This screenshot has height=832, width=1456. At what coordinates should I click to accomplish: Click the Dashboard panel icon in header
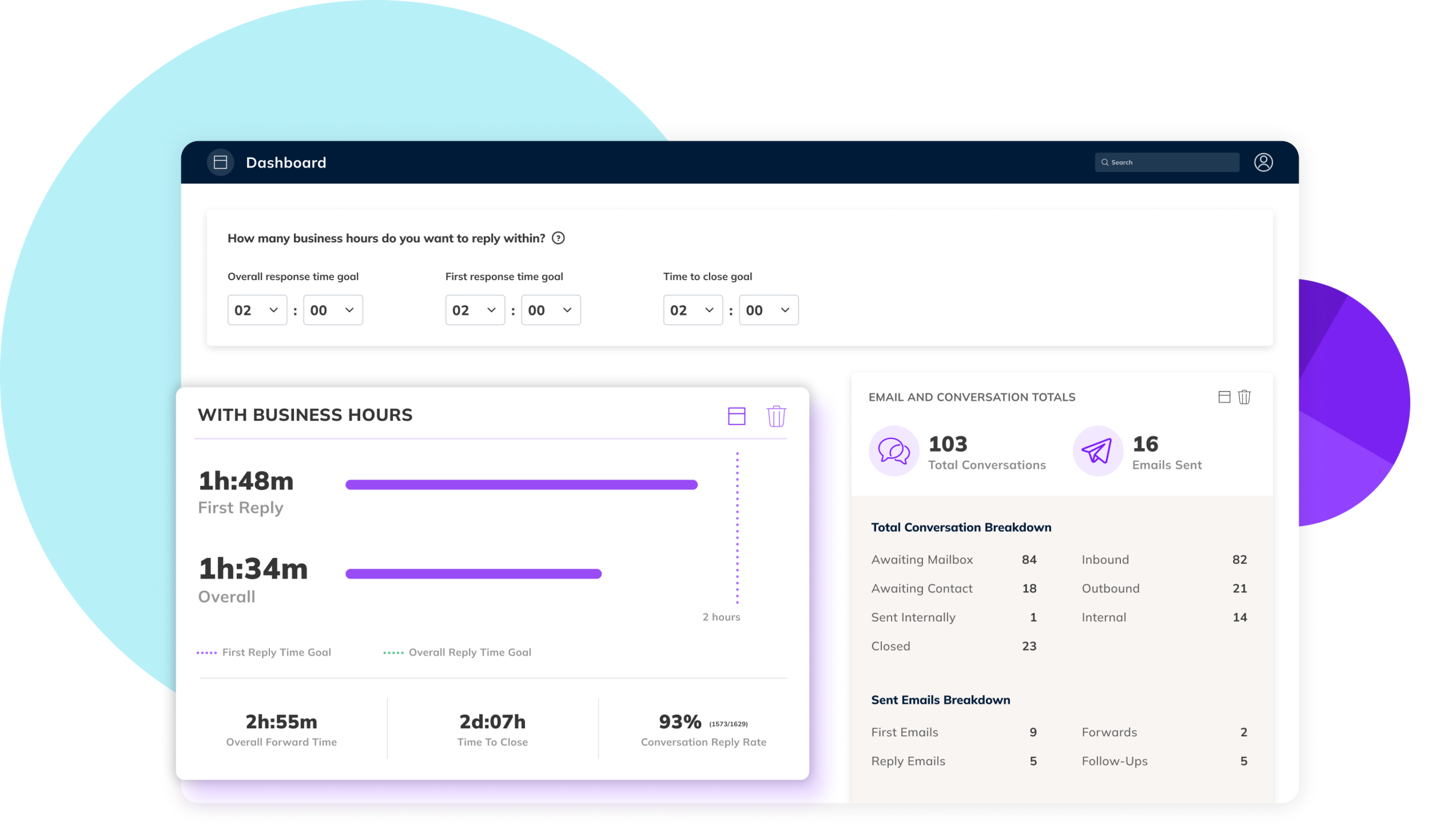coord(221,163)
